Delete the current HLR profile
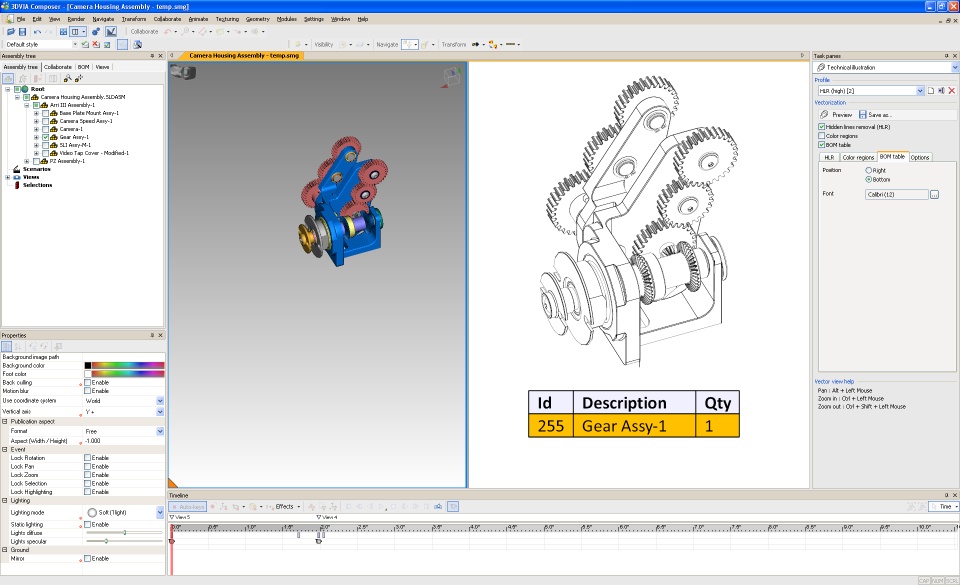The image size is (960, 585). [951, 91]
